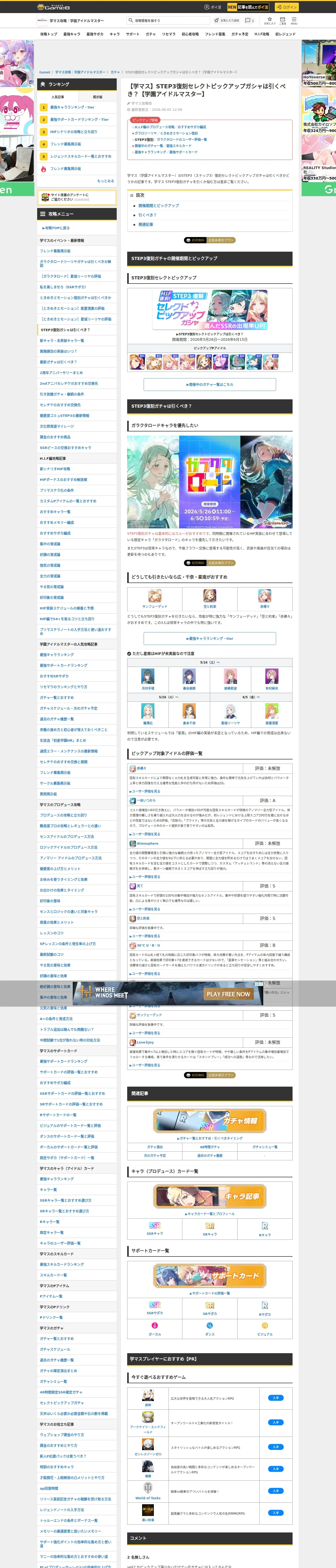Image resolution: width=336 pixels, height=1568 pixels.
Task: Click the ログイン button
Action: [287, 7]
